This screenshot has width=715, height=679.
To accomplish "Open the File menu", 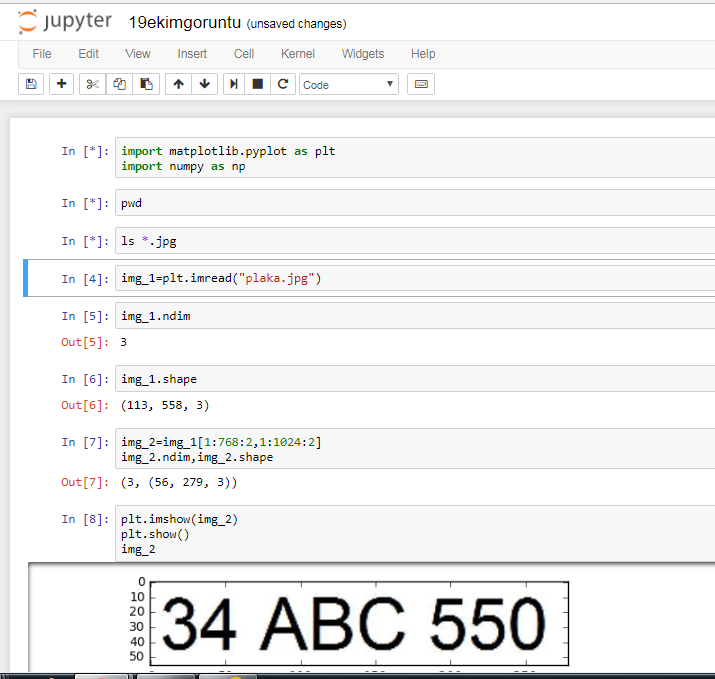I will (x=42, y=54).
